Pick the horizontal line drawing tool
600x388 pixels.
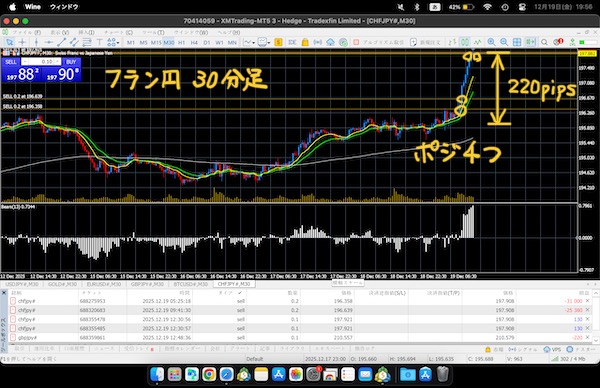tap(49, 42)
